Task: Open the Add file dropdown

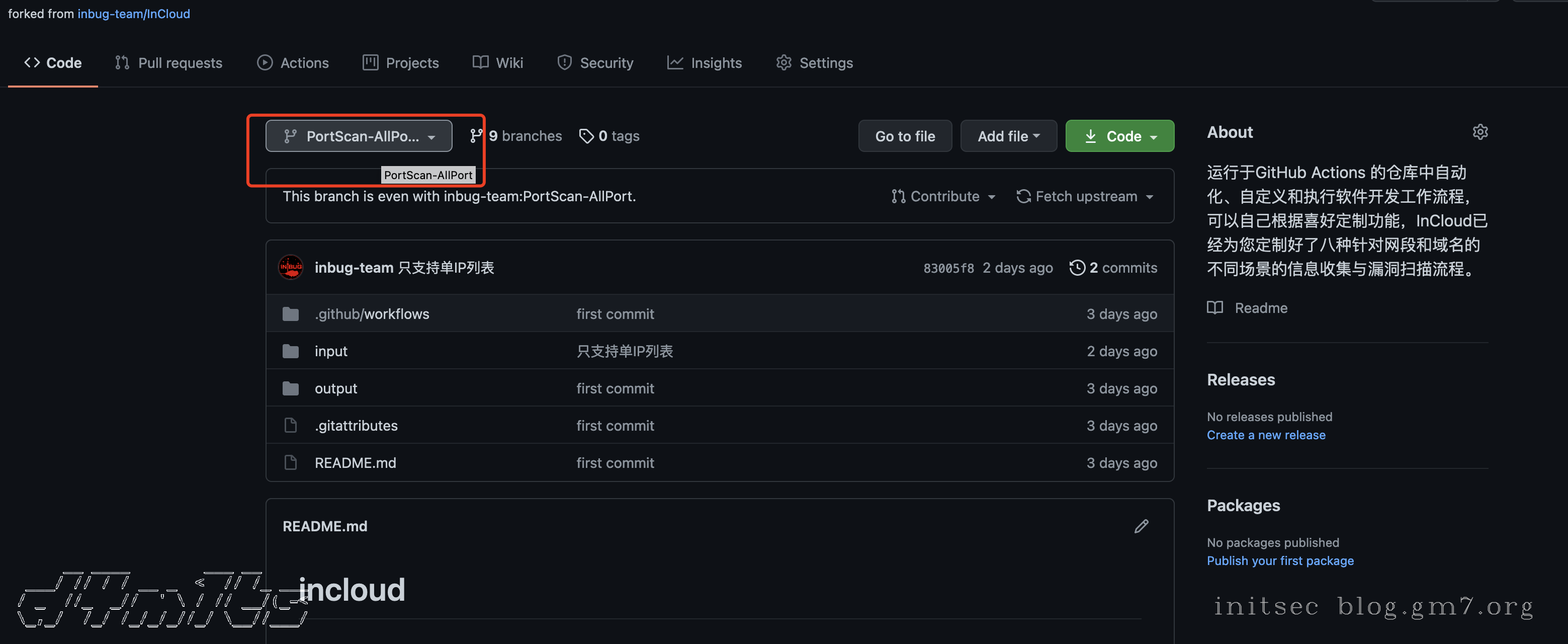Action: coord(1009,136)
